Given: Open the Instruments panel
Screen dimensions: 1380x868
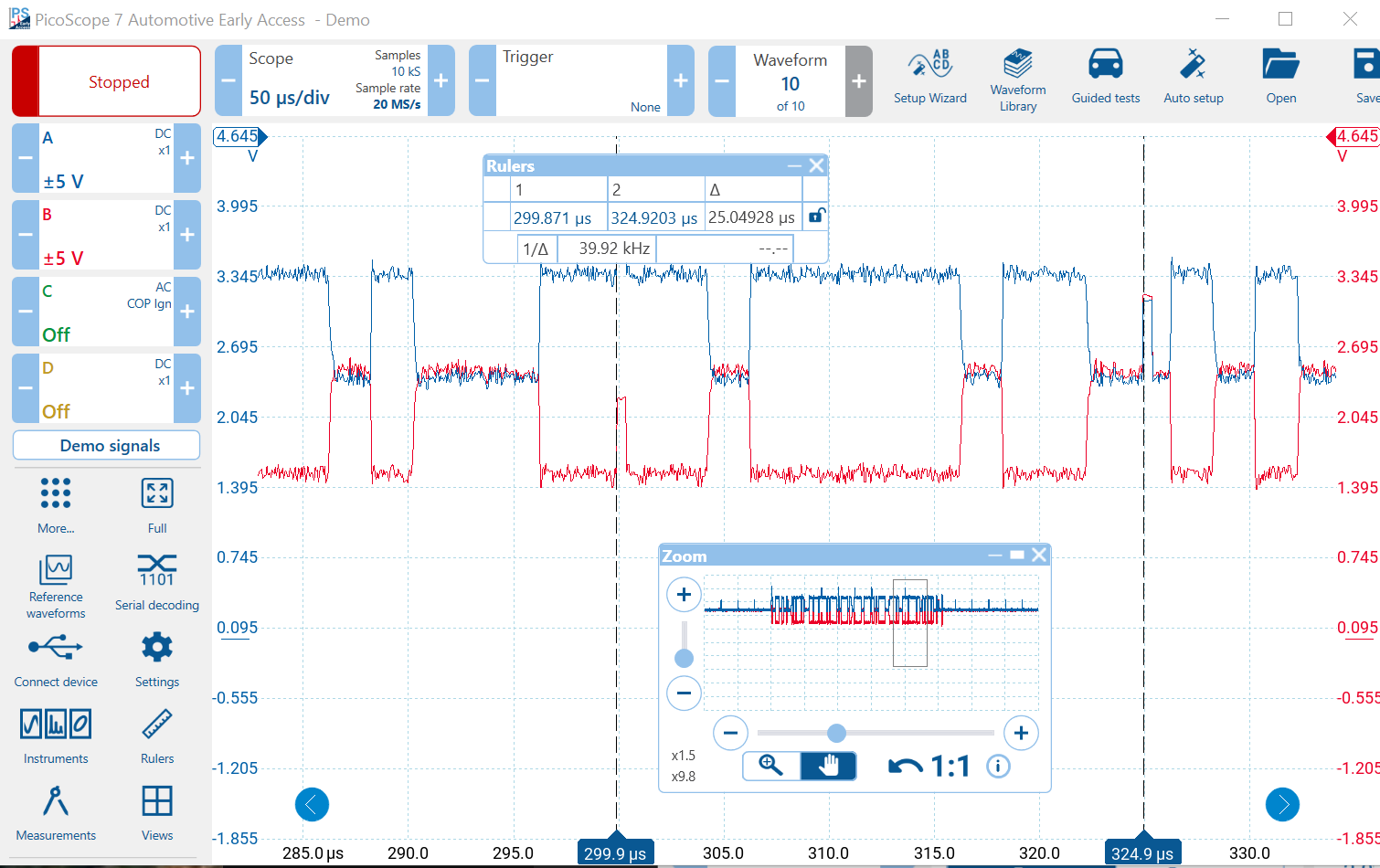Looking at the screenshot, I should pyautogui.click(x=56, y=736).
